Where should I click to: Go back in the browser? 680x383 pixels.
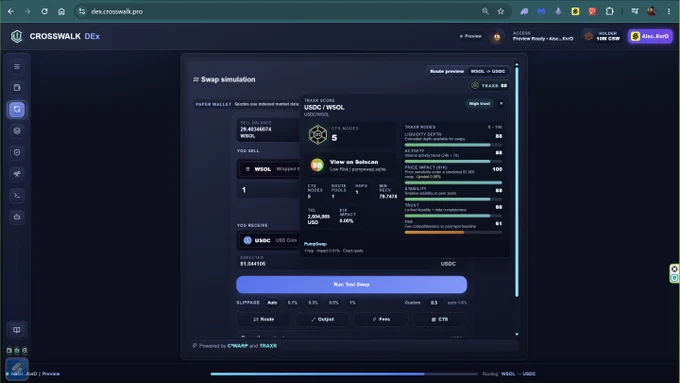coord(11,11)
